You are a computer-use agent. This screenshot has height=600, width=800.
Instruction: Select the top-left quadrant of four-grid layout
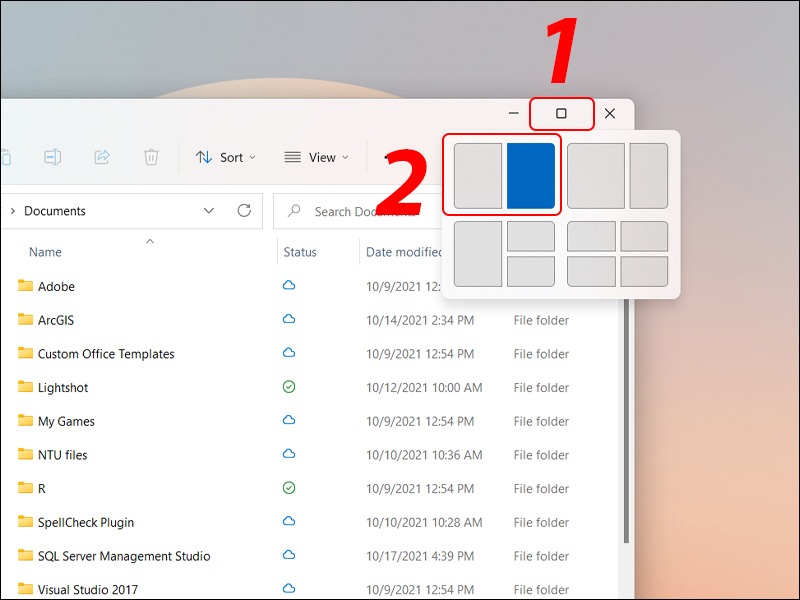pos(591,236)
